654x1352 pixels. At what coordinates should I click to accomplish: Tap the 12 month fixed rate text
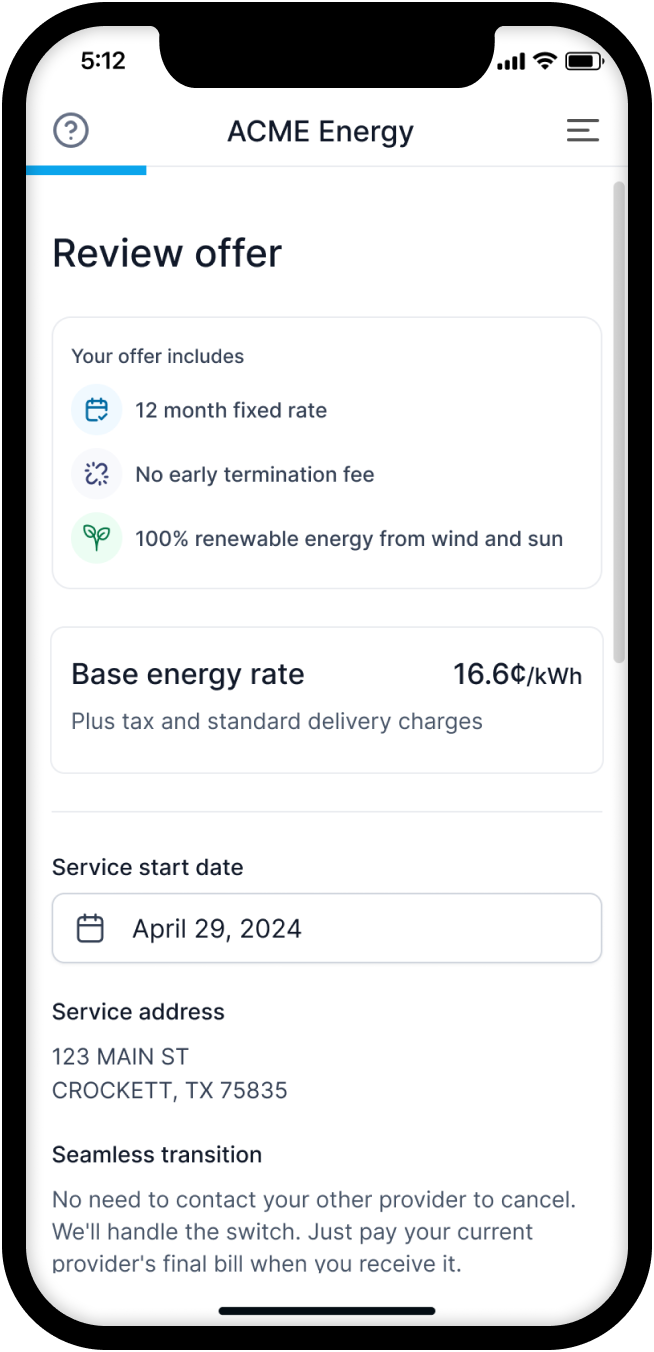tap(231, 410)
